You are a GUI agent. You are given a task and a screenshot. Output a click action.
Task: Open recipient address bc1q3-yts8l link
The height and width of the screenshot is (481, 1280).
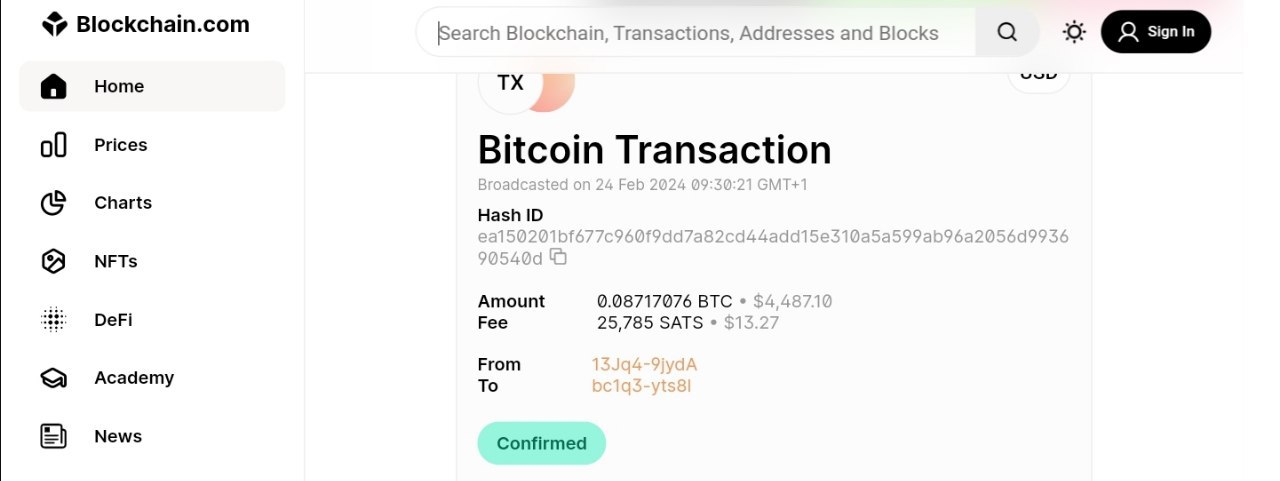(x=641, y=386)
